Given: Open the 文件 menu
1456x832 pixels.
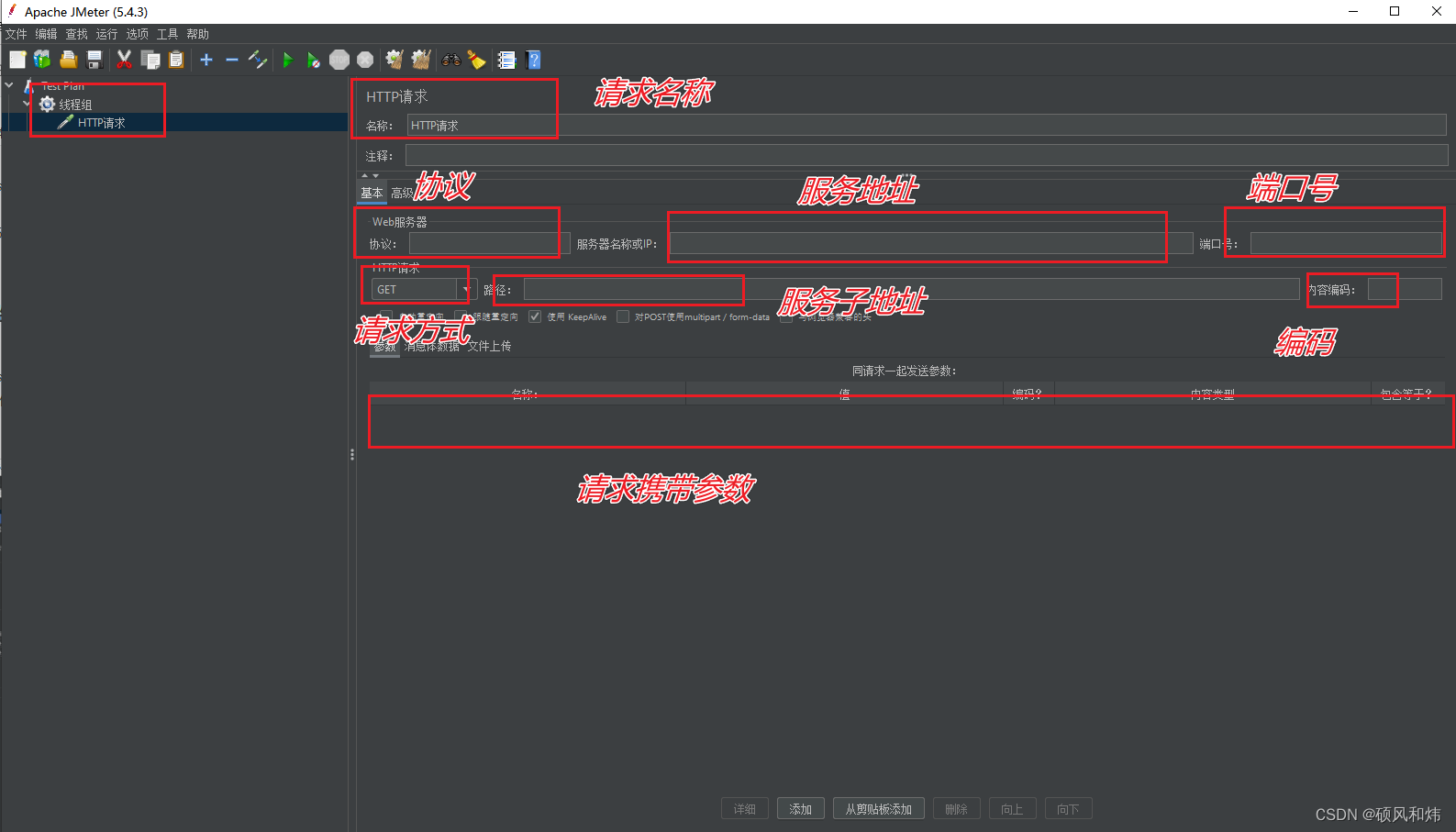Looking at the screenshot, I should pyautogui.click(x=17, y=34).
